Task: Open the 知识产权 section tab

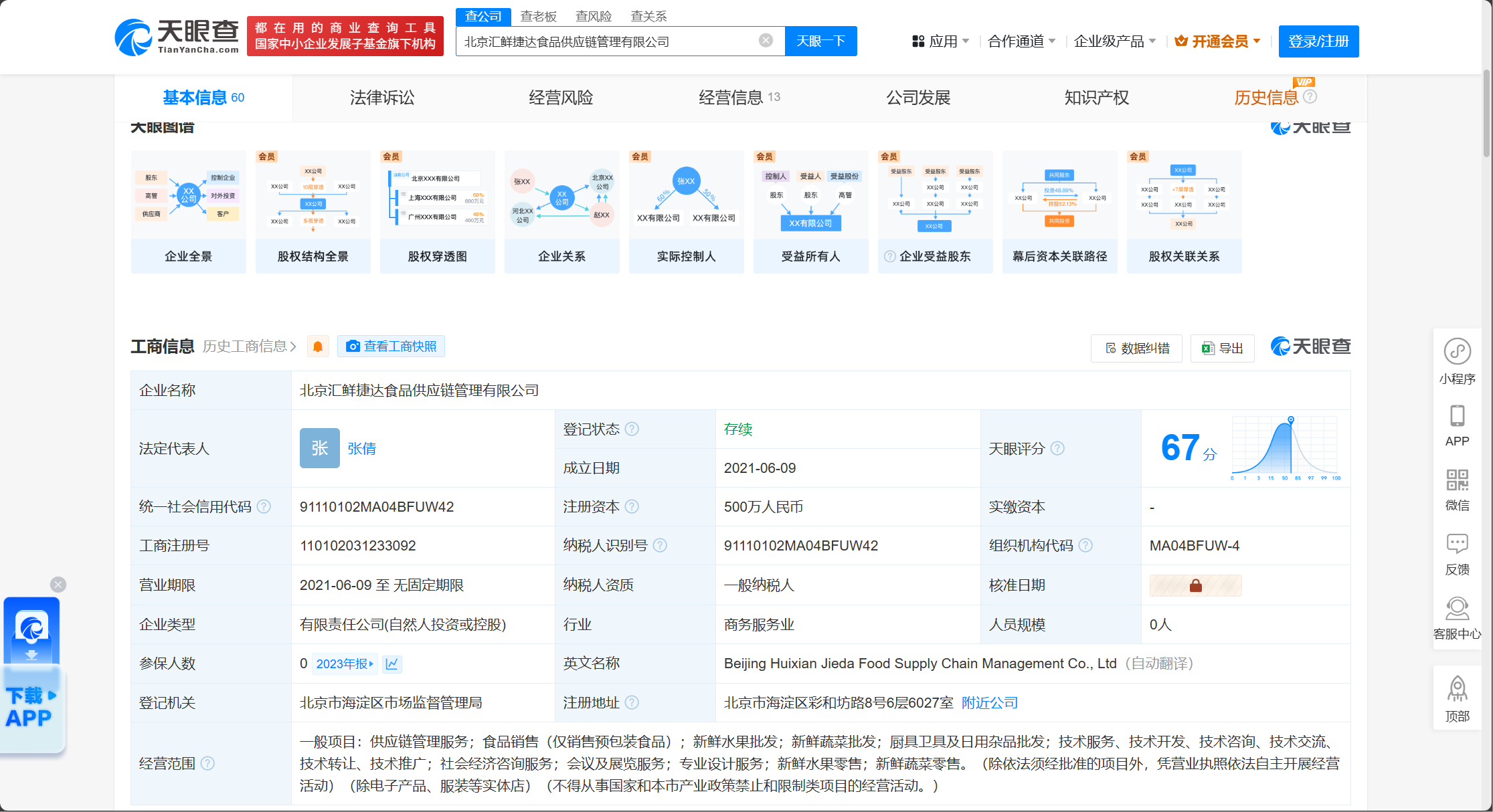Action: pos(1097,98)
